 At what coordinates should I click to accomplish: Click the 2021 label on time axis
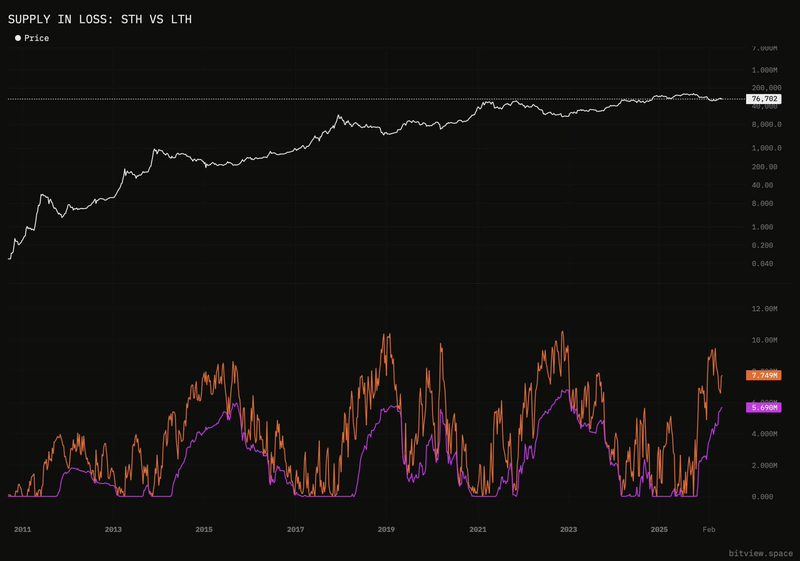[478, 529]
